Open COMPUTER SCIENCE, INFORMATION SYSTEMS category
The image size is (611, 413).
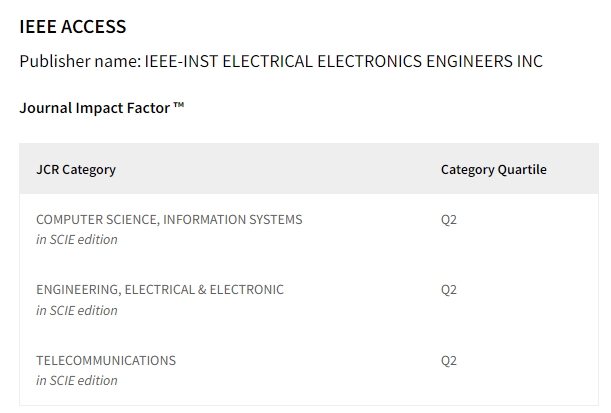(169, 220)
